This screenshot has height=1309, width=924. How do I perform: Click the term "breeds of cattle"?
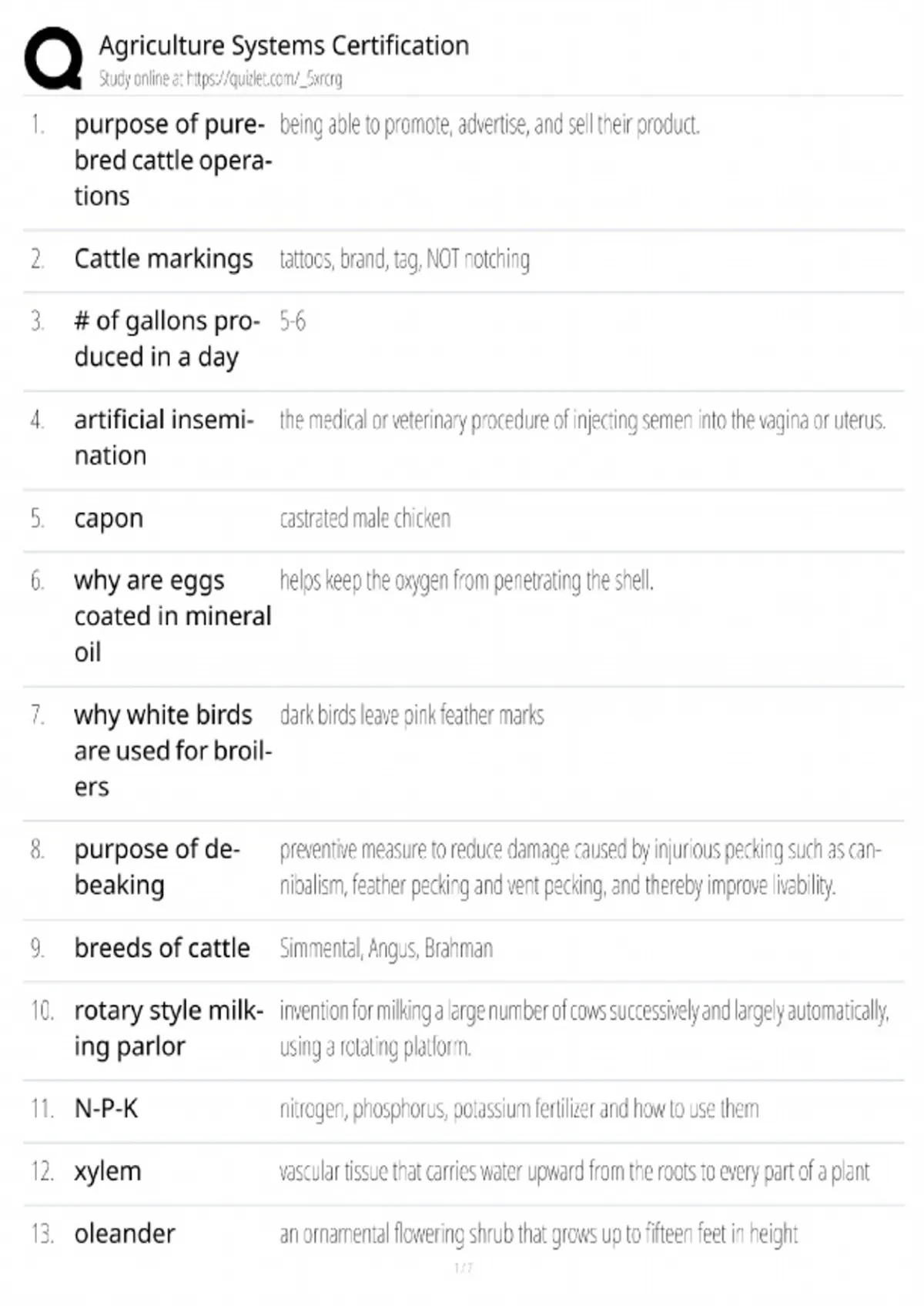(x=162, y=948)
